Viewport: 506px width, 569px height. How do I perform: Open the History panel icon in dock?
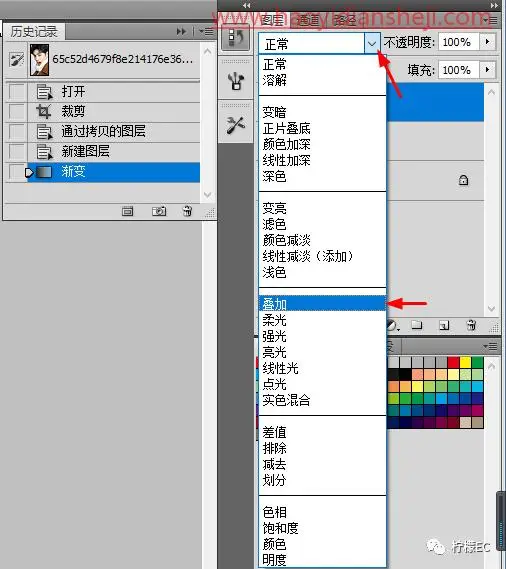pyautogui.click(x=236, y=37)
